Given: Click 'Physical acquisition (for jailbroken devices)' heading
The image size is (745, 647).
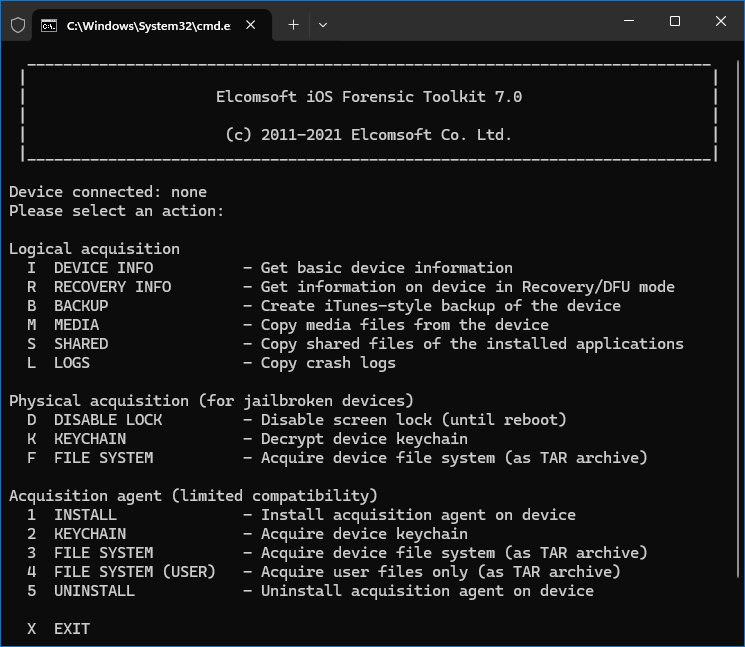Looking at the screenshot, I should point(211,401).
